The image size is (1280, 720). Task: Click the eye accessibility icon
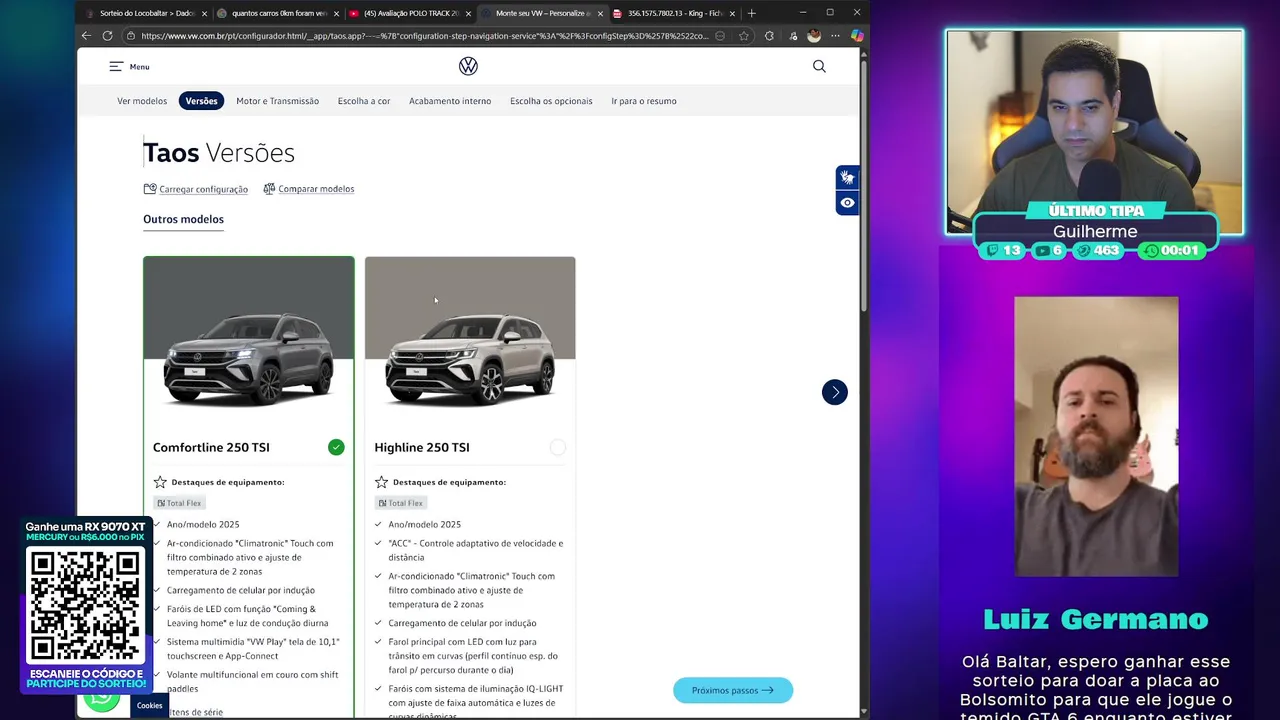847,203
